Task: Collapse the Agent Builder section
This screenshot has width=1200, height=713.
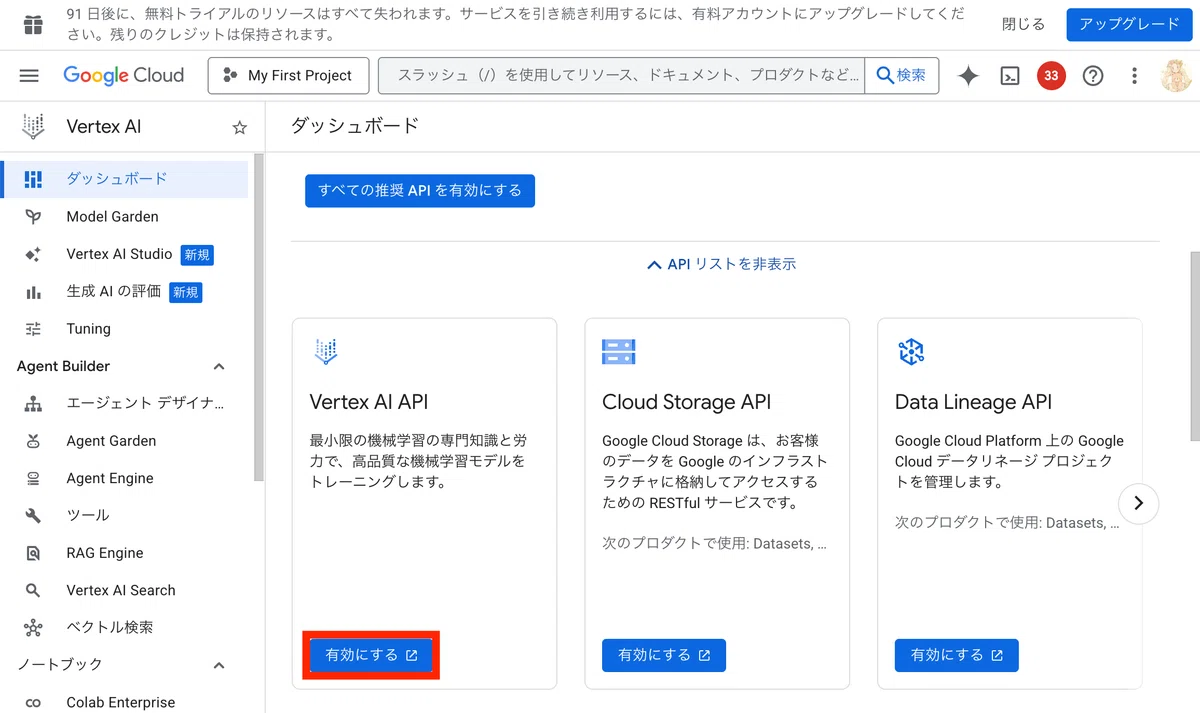Action: 219,367
